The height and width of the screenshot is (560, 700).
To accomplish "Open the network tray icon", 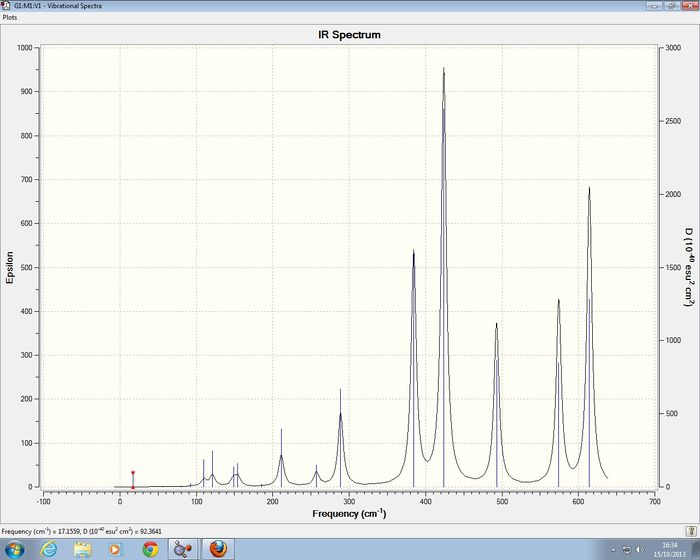I will tap(627, 550).
